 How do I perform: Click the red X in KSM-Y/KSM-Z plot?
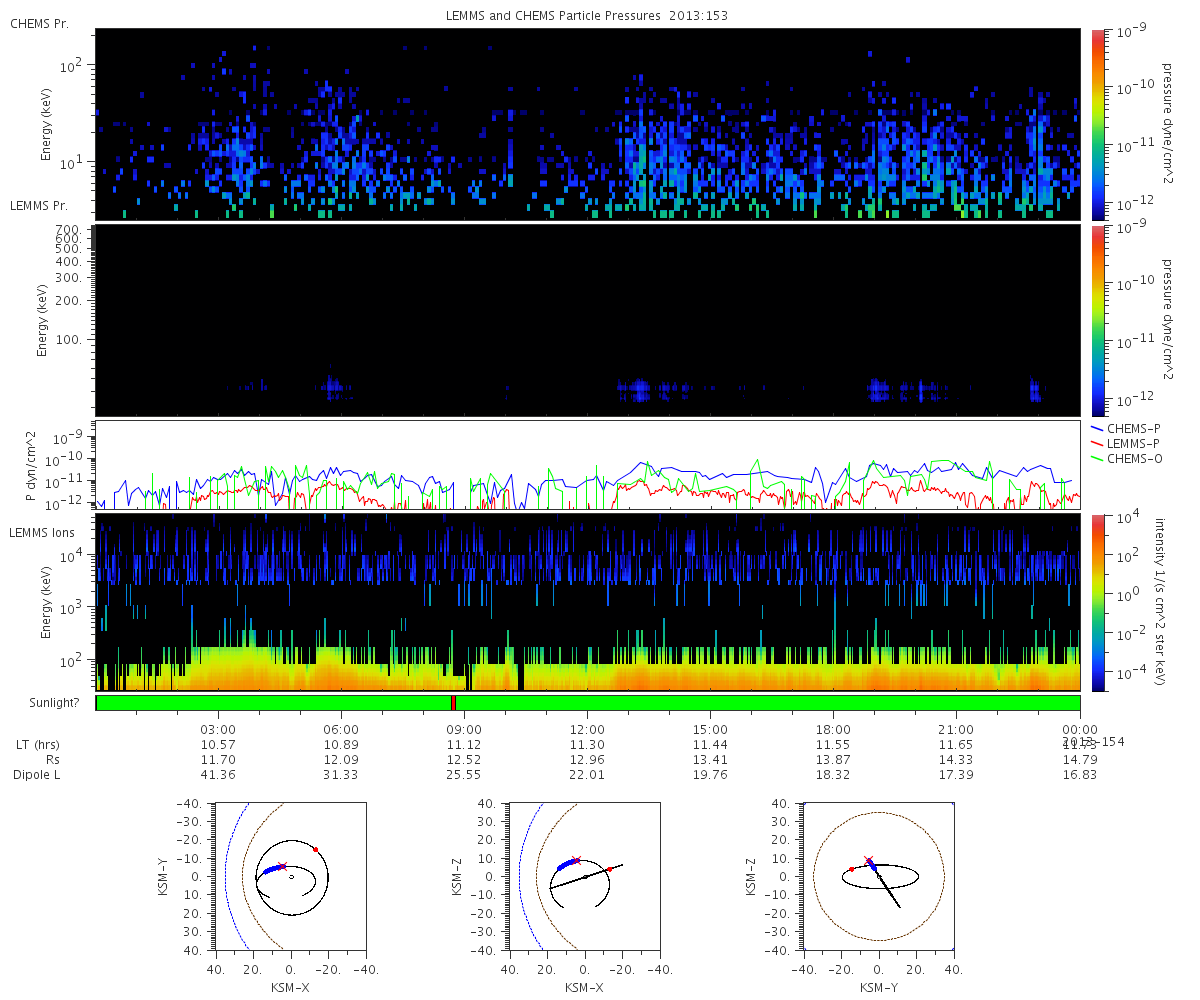tap(868, 860)
